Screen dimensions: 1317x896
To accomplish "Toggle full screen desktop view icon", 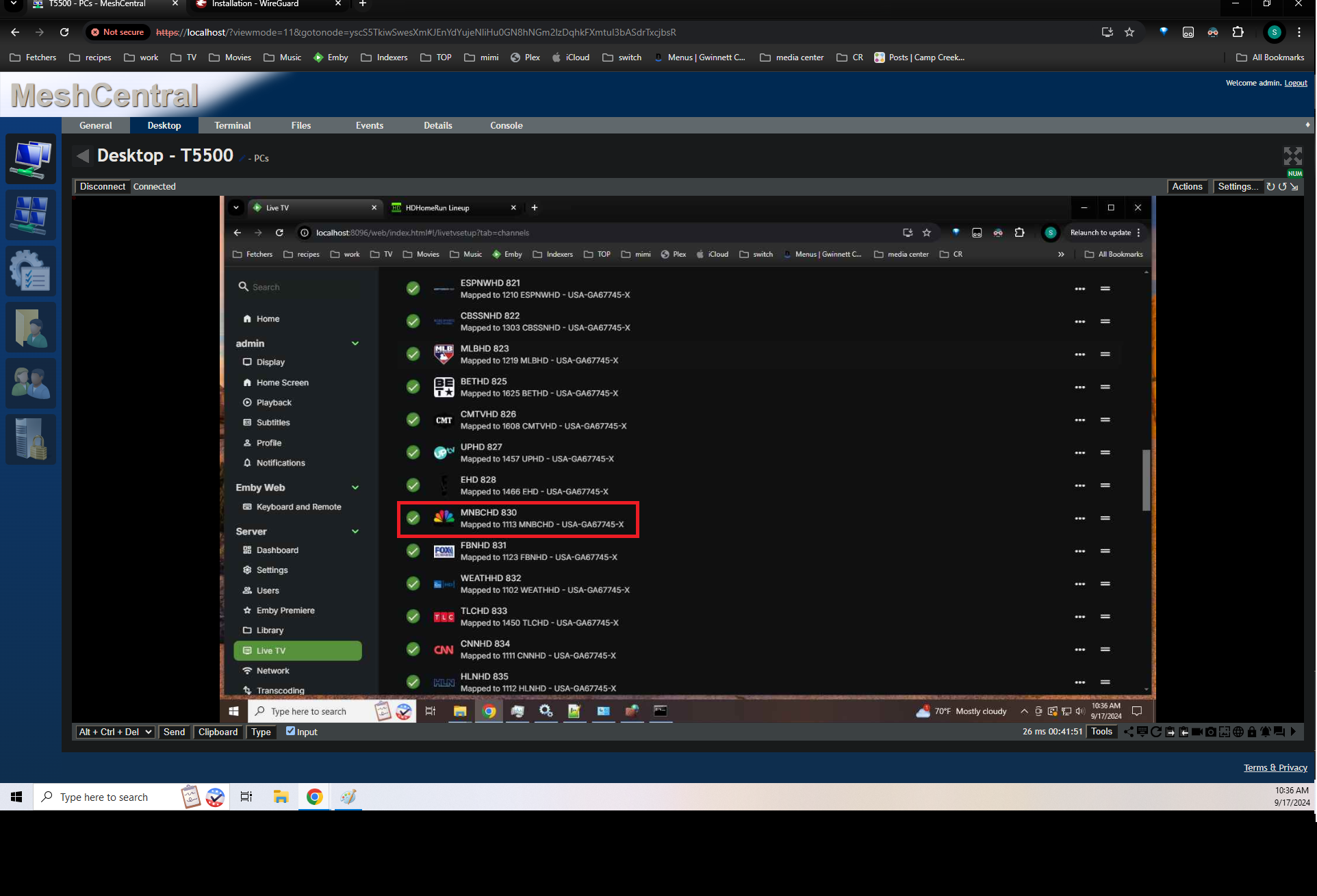I will point(1292,156).
